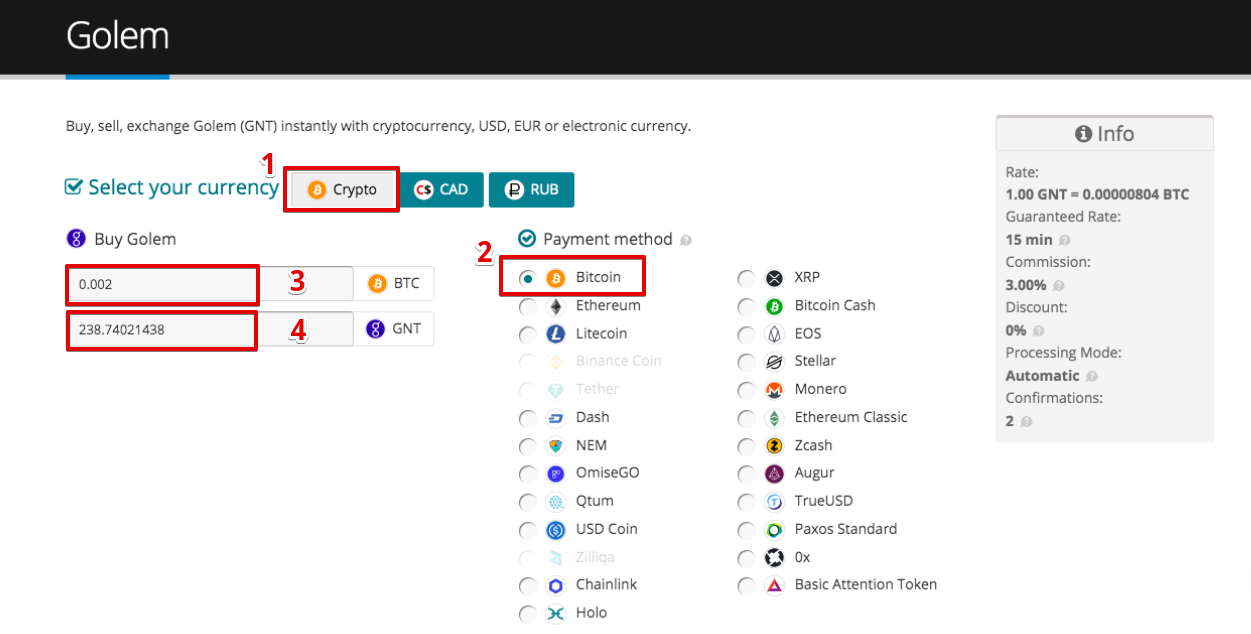Click the XRP logo icon
This screenshot has width=1251, height=634.
click(774, 278)
